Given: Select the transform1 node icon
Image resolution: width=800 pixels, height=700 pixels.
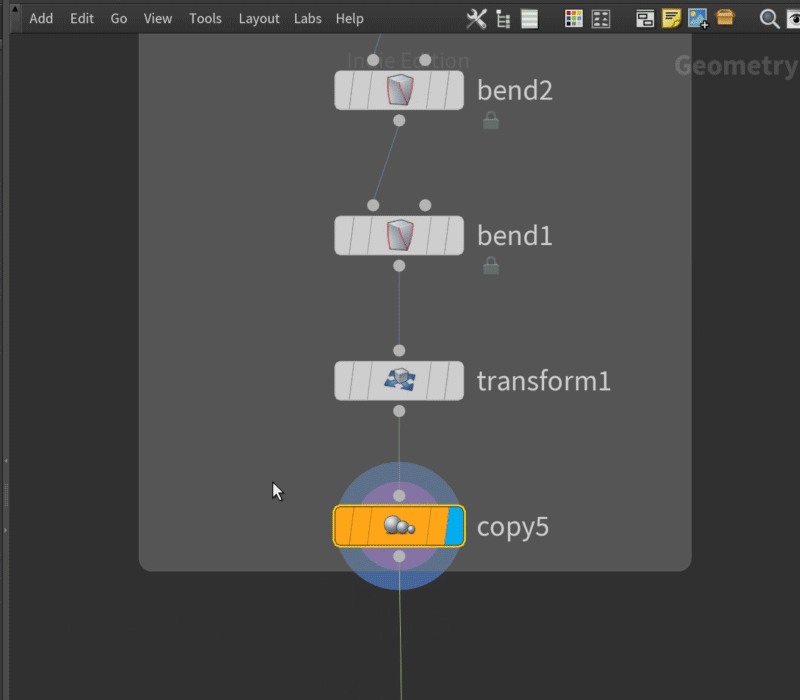Looking at the screenshot, I should [x=399, y=381].
